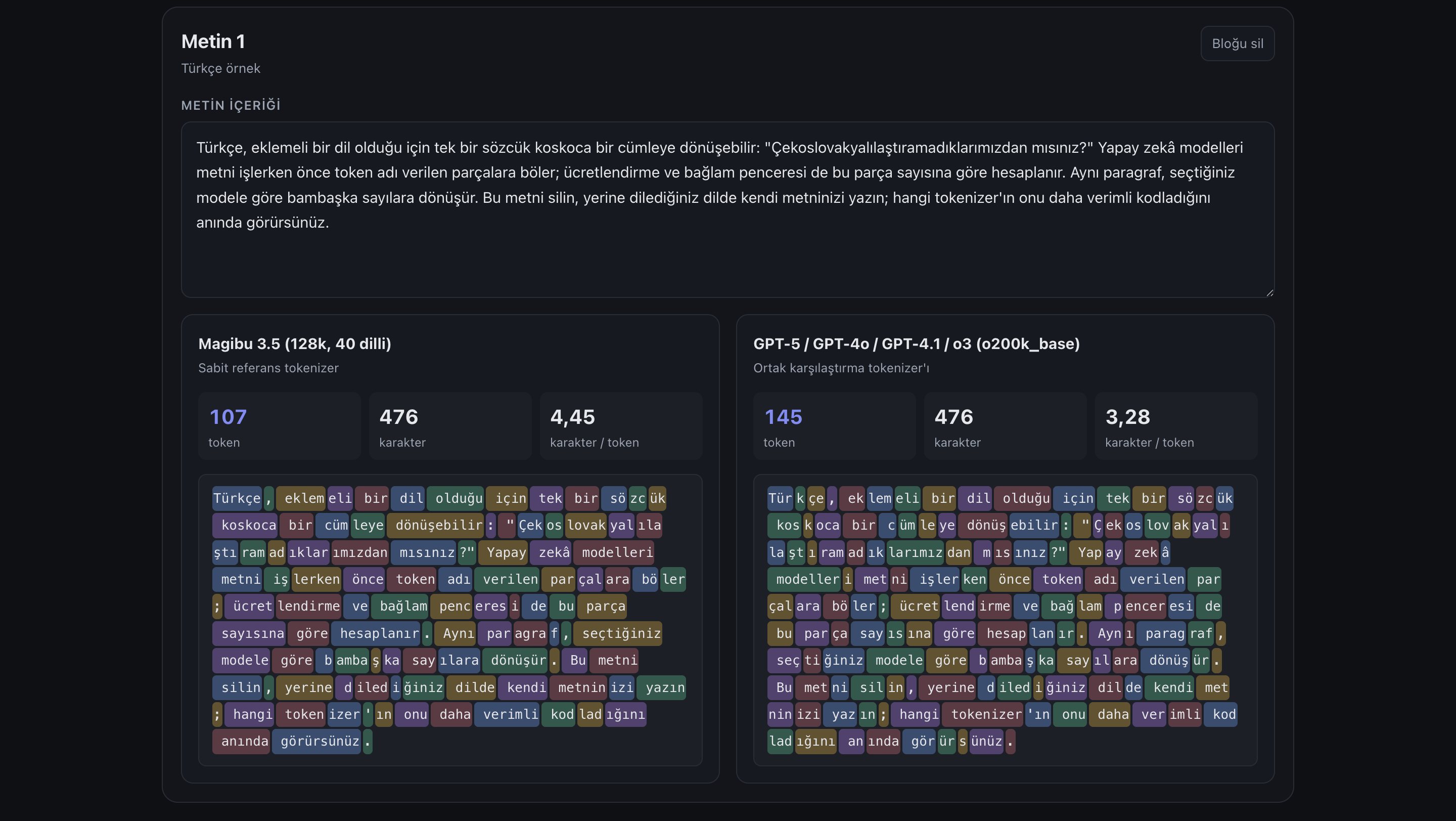This screenshot has height=821, width=1456.
Task: Click the text area resize handle corner
Action: 1269,292
